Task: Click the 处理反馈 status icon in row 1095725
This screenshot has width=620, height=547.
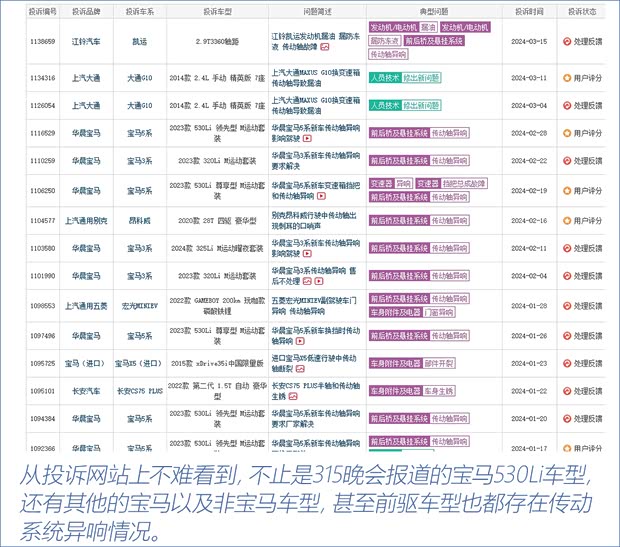Action: [567, 363]
